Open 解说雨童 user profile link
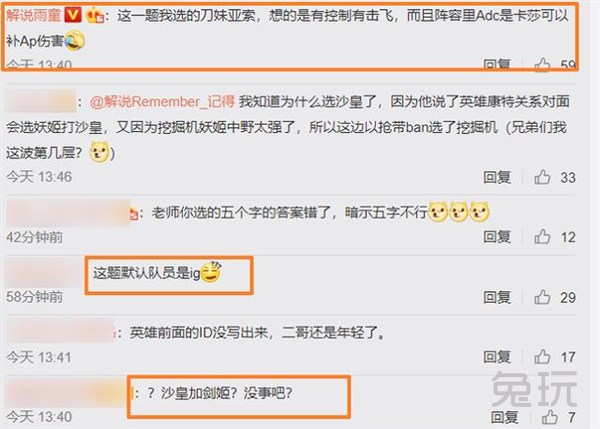The width and height of the screenshot is (600, 429). tap(34, 15)
